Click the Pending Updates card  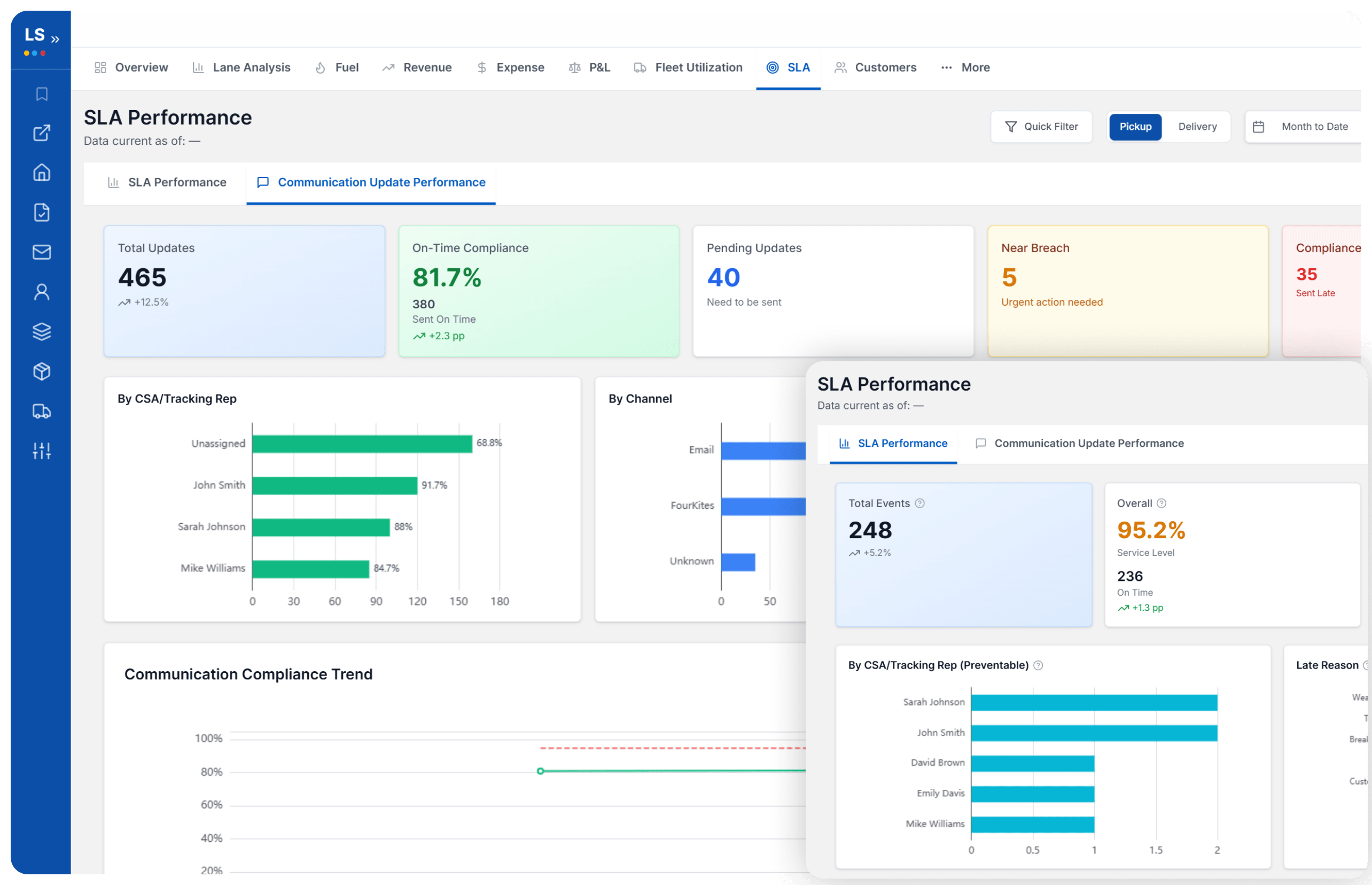point(833,291)
